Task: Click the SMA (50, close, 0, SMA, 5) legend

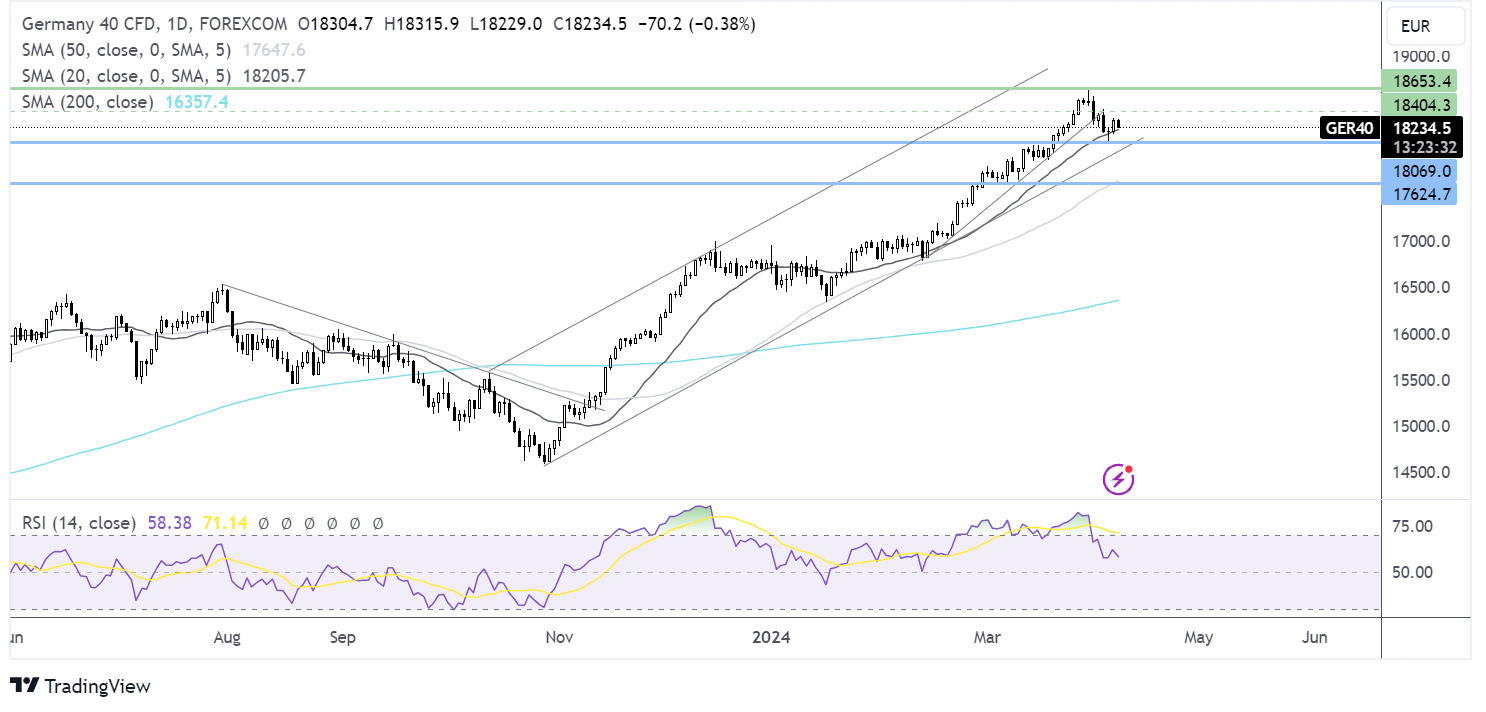Action: pos(127,50)
